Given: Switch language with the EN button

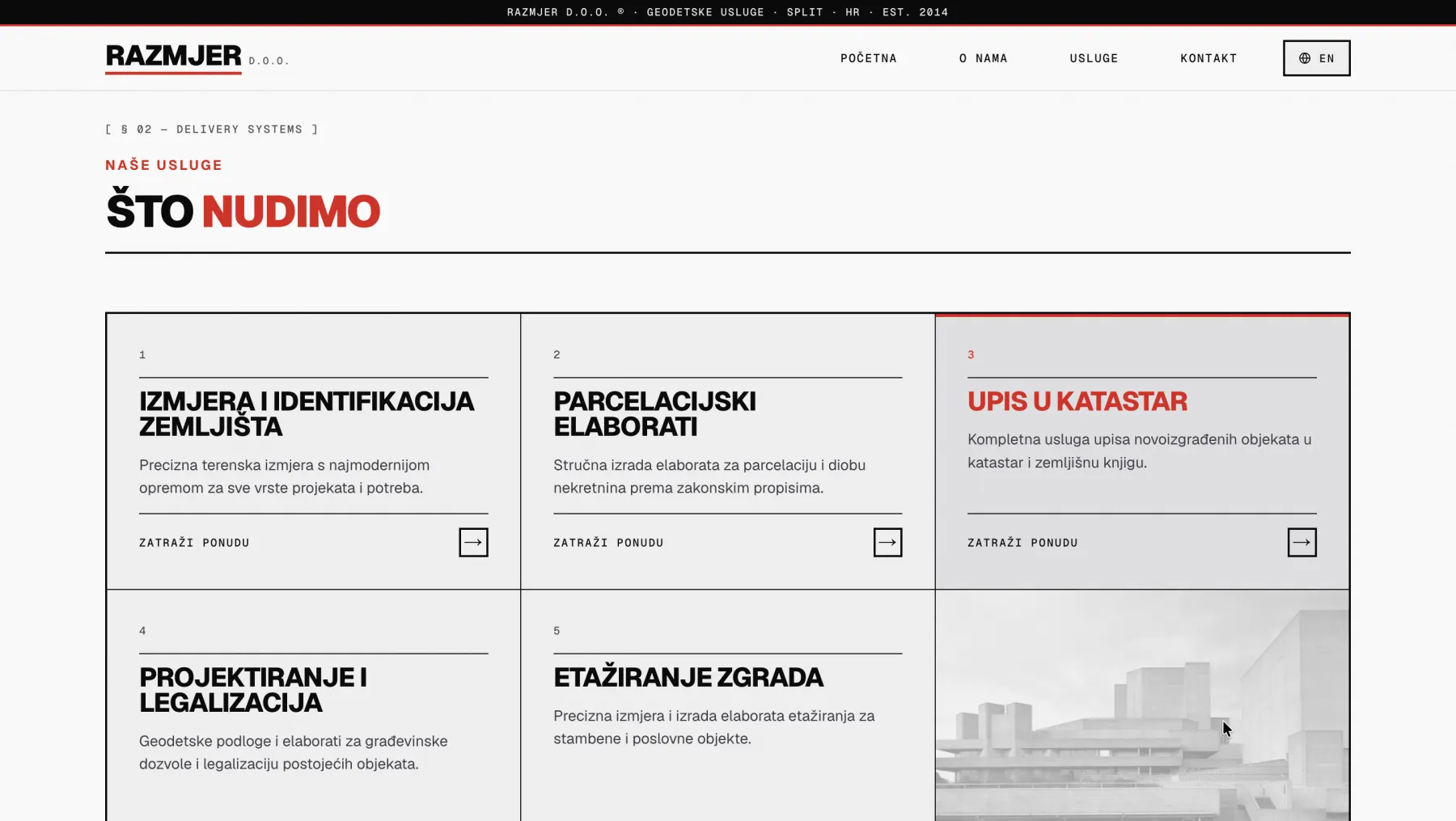Looking at the screenshot, I should [1316, 58].
